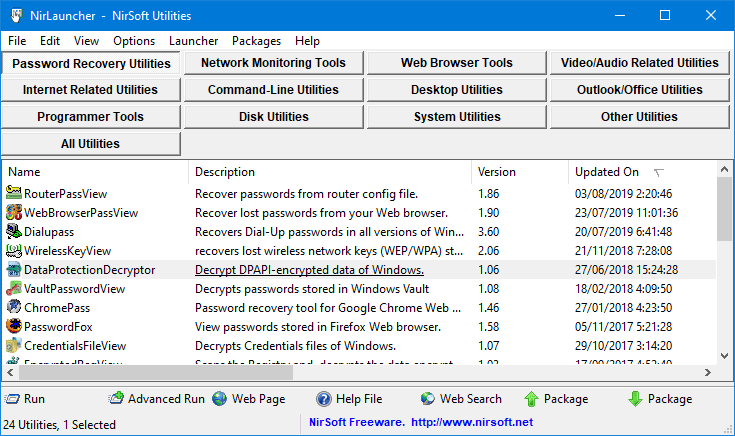Click date 20/07/2019 6:41:48
This screenshot has width=735, height=436.
click(x=623, y=232)
